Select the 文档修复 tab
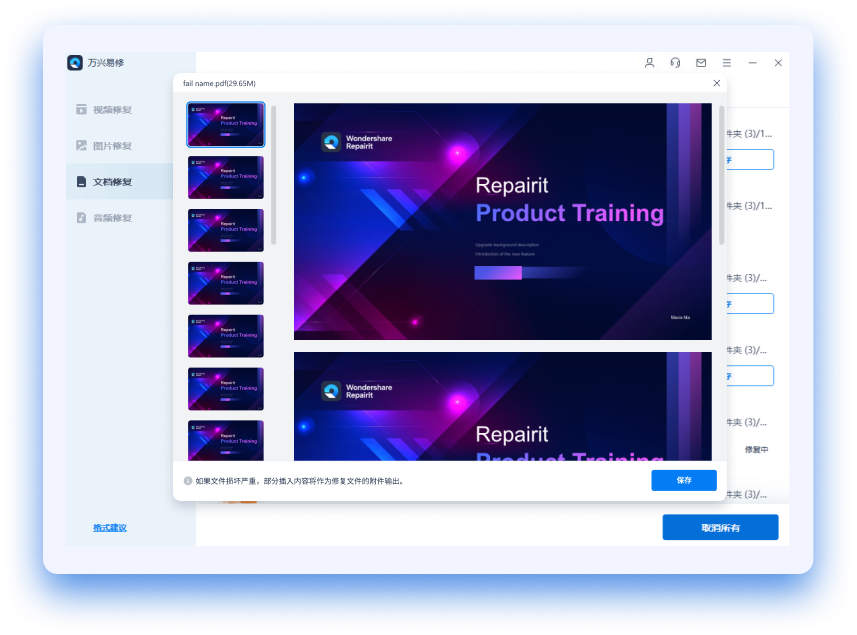Image resolution: width=857 pixels, height=635 pixels. [120, 181]
